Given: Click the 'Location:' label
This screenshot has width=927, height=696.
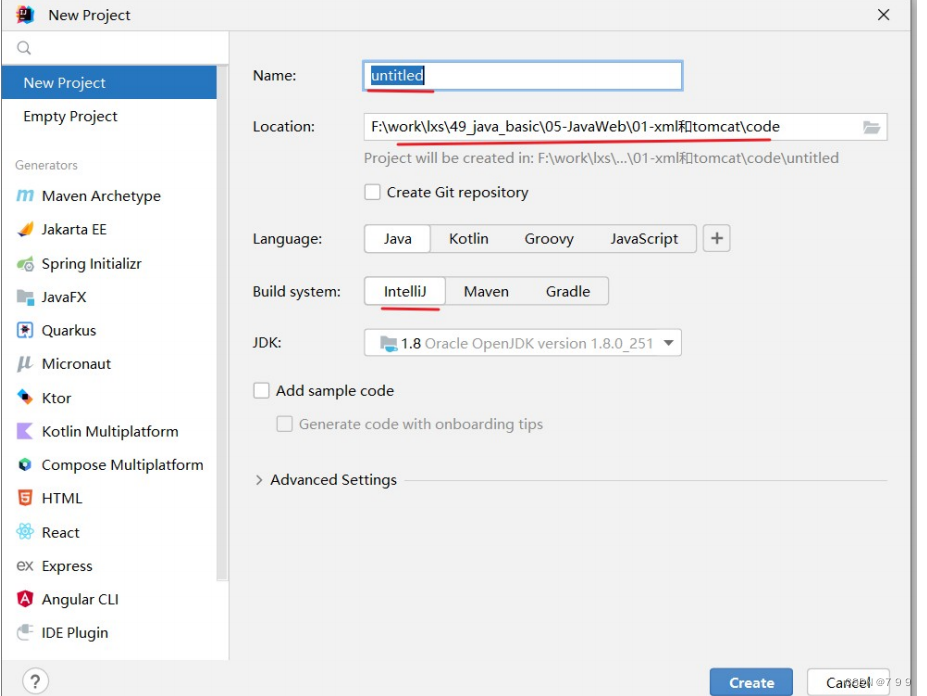Looking at the screenshot, I should coord(284,127).
